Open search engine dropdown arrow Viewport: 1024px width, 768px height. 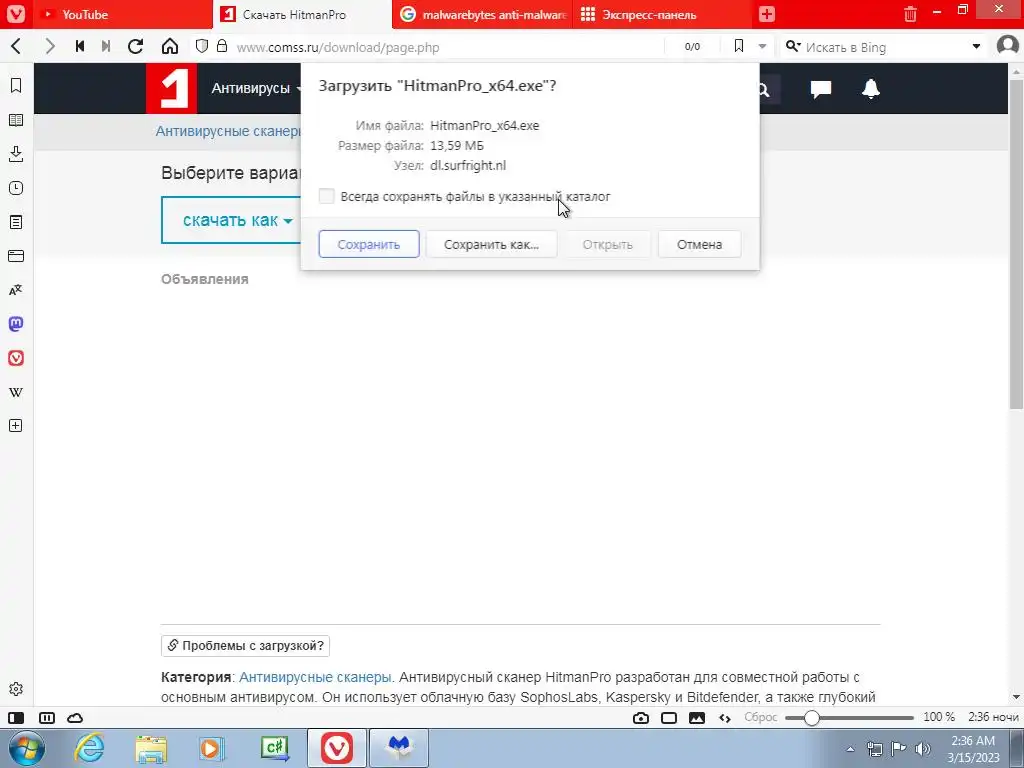tap(976, 46)
